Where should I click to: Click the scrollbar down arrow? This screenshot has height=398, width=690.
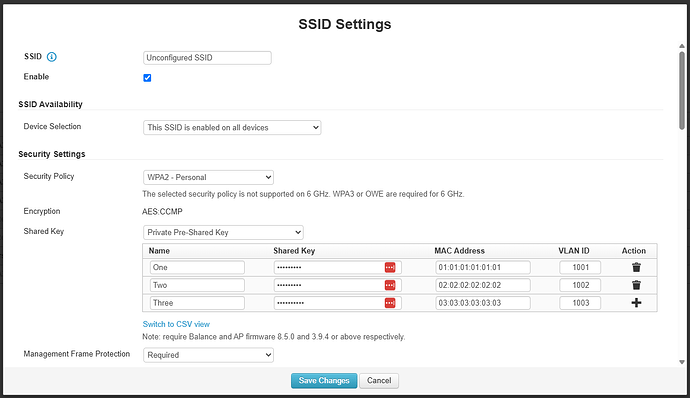point(682,362)
